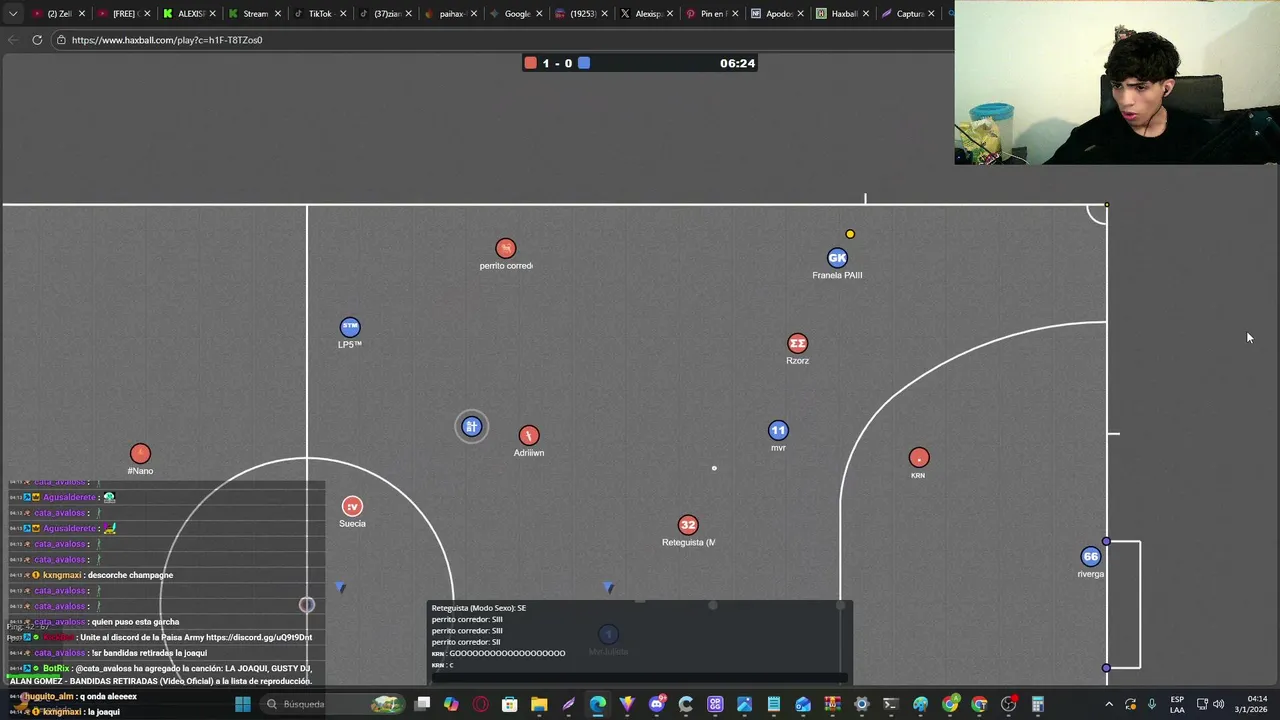Open the Windows Start menu
Viewport: 1280px width, 720px height.
(243, 704)
